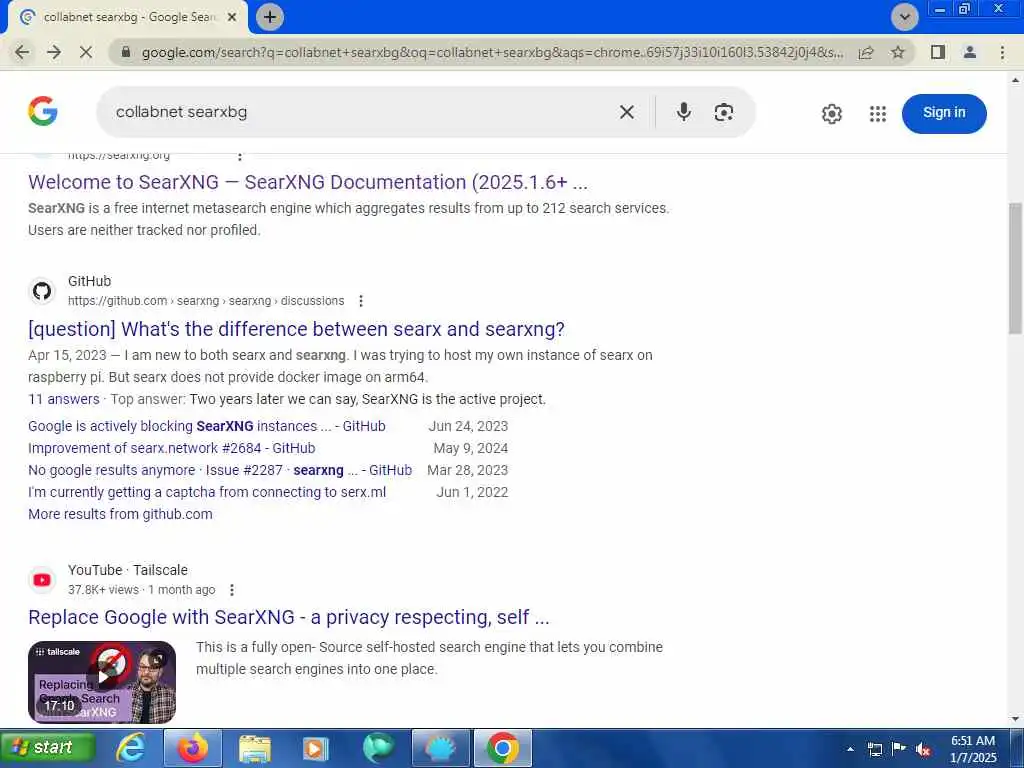1024x768 pixels.
Task: Open more options for searxng.org result
Action: pyautogui.click(x=240, y=156)
